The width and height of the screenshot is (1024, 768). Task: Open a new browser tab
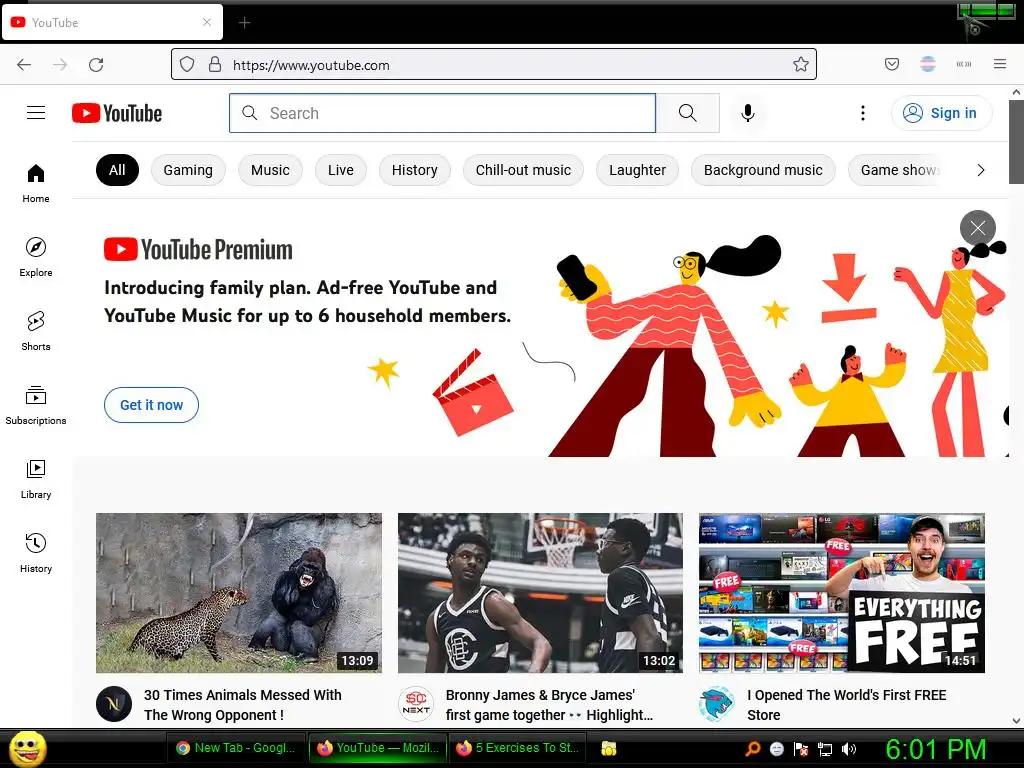click(244, 23)
